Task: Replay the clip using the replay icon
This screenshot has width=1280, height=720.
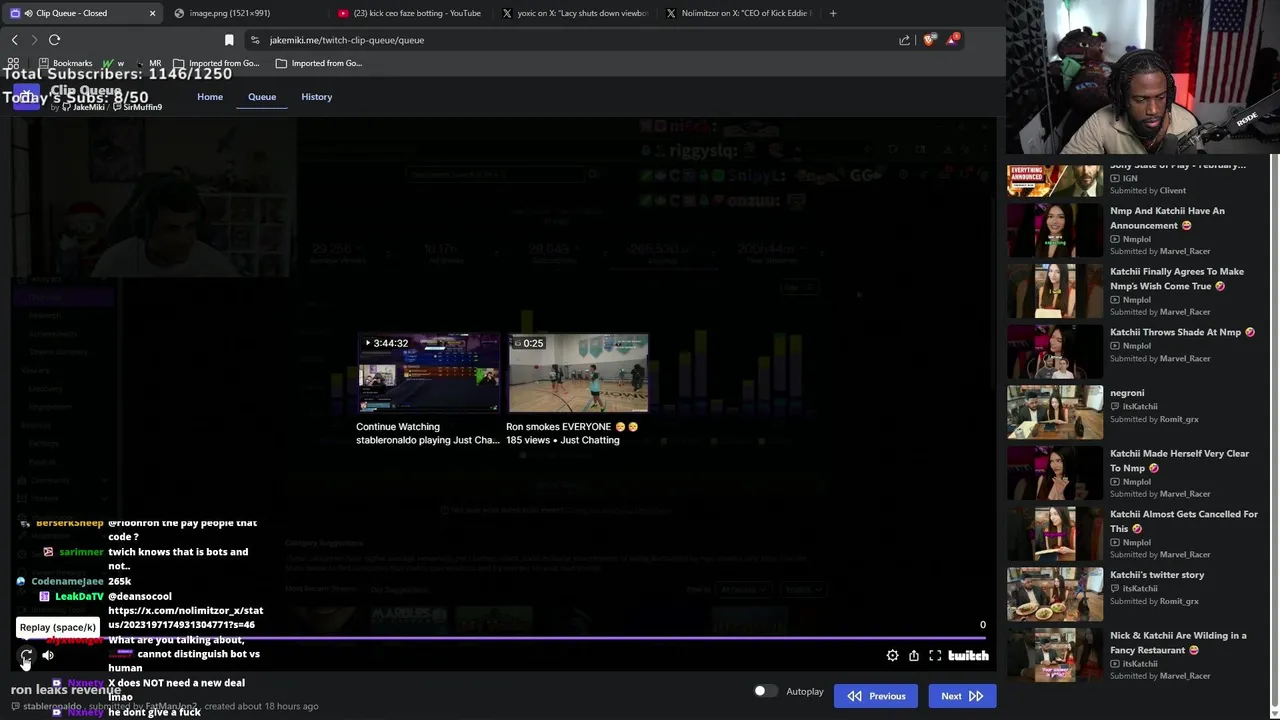Action: point(26,656)
